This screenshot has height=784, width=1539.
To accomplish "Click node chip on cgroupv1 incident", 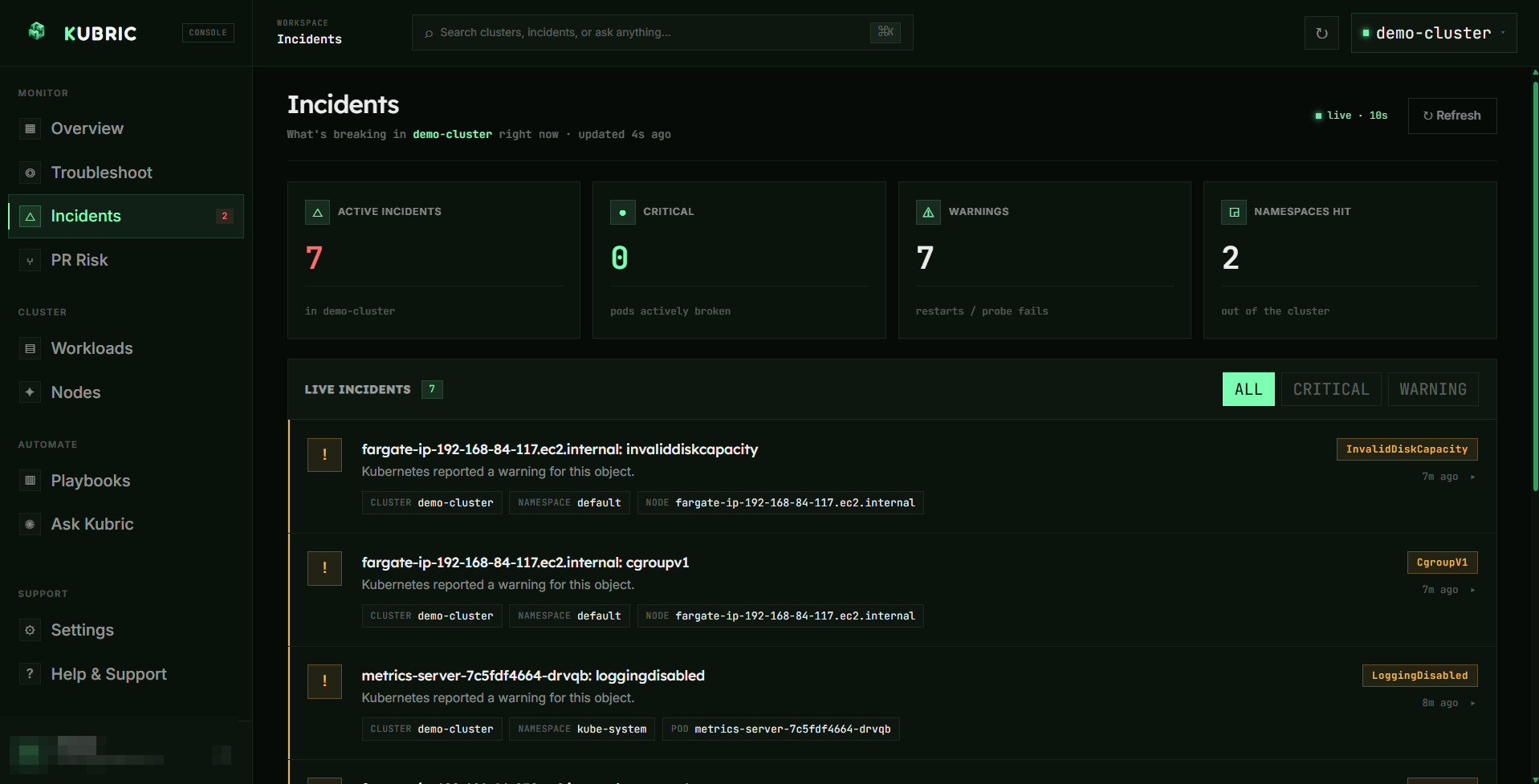I will tap(780, 615).
